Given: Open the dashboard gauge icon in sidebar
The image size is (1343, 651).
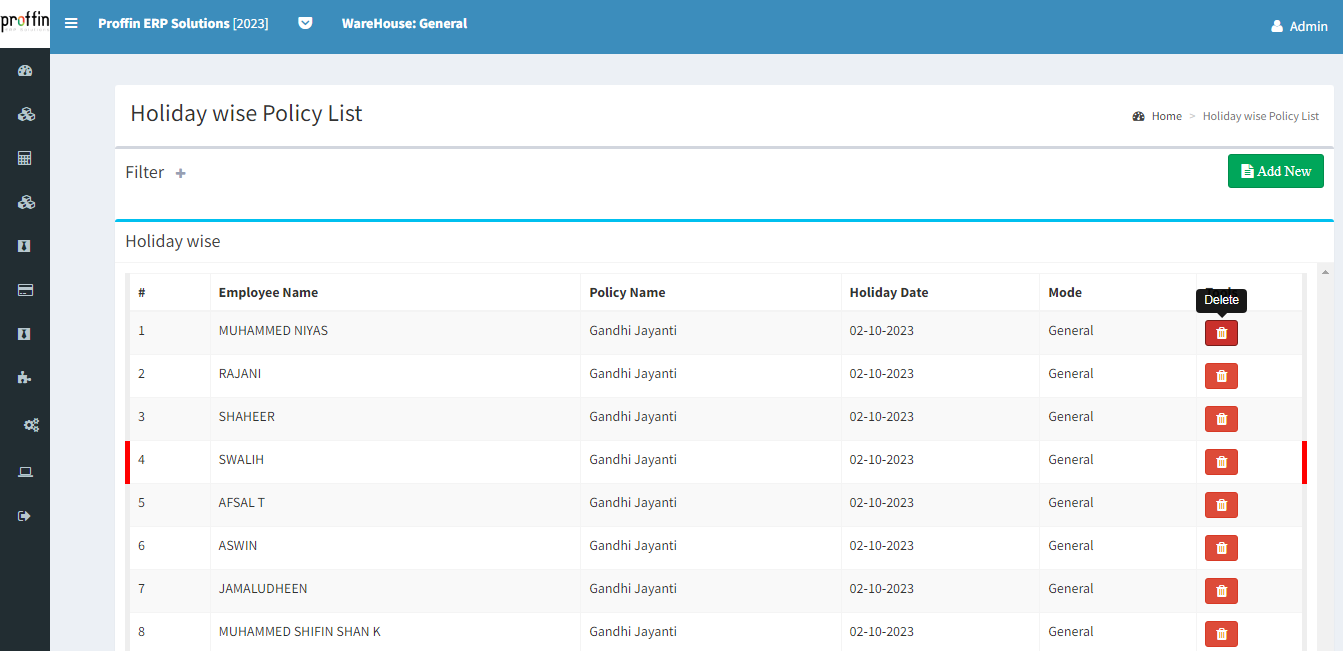Looking at the screenshot, I should point(25,70).
